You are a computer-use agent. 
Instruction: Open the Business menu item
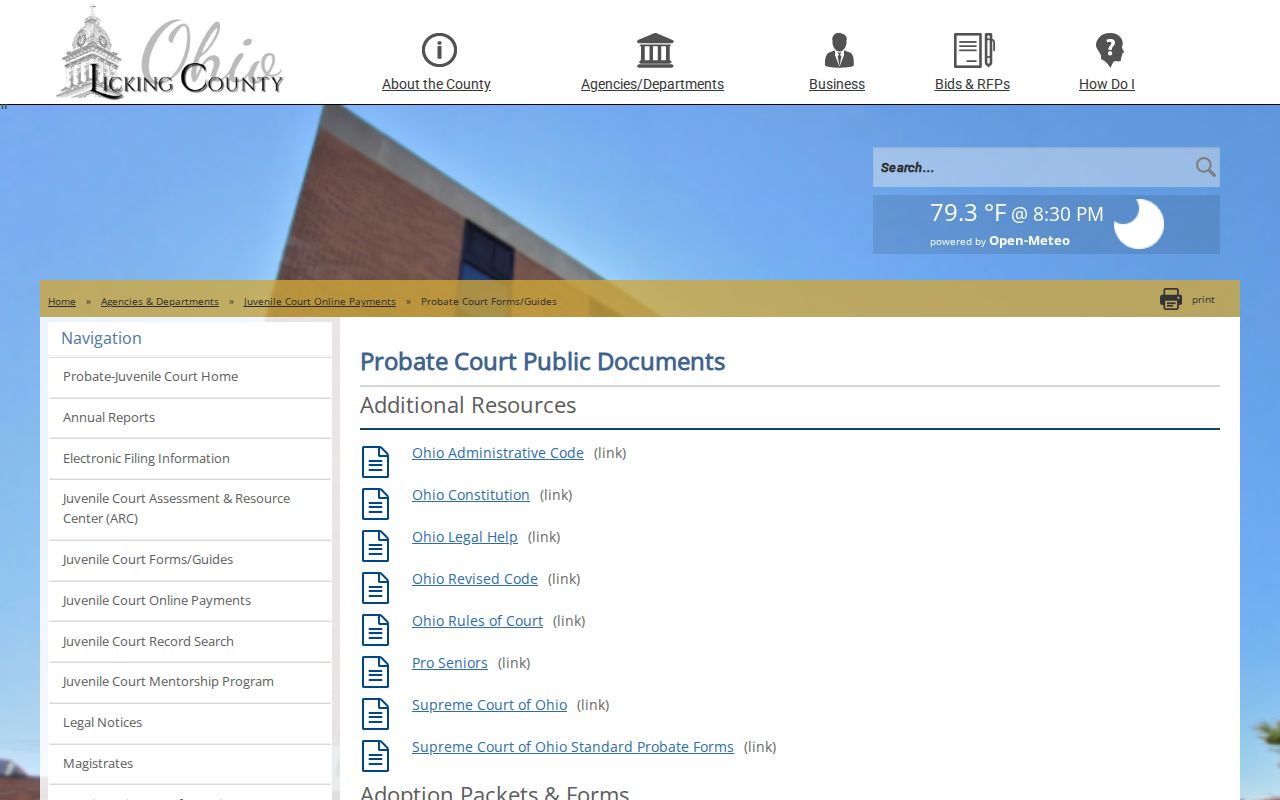837,84
